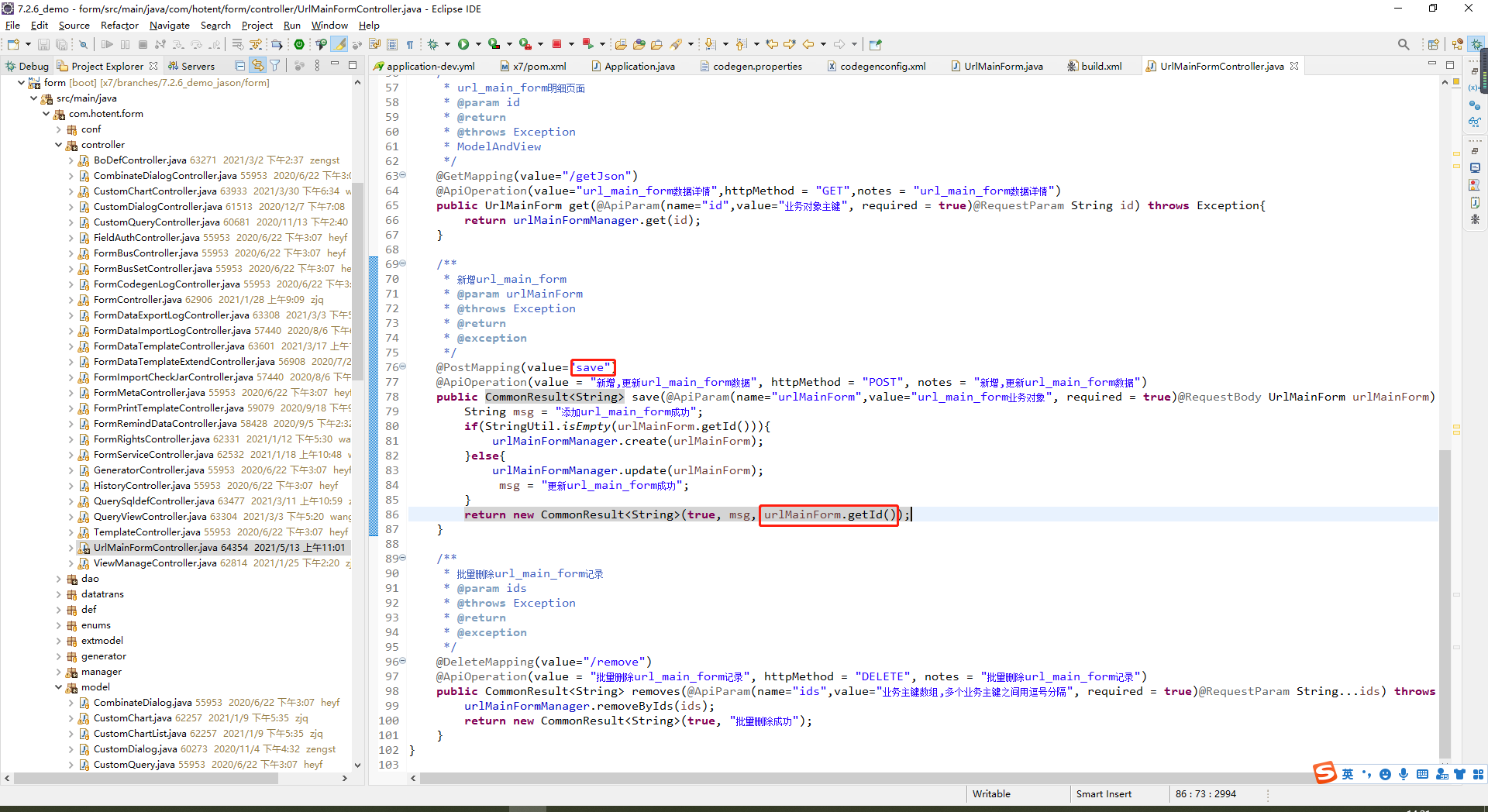Click Collapse All in Project Explorer

(x=240, y=66)
